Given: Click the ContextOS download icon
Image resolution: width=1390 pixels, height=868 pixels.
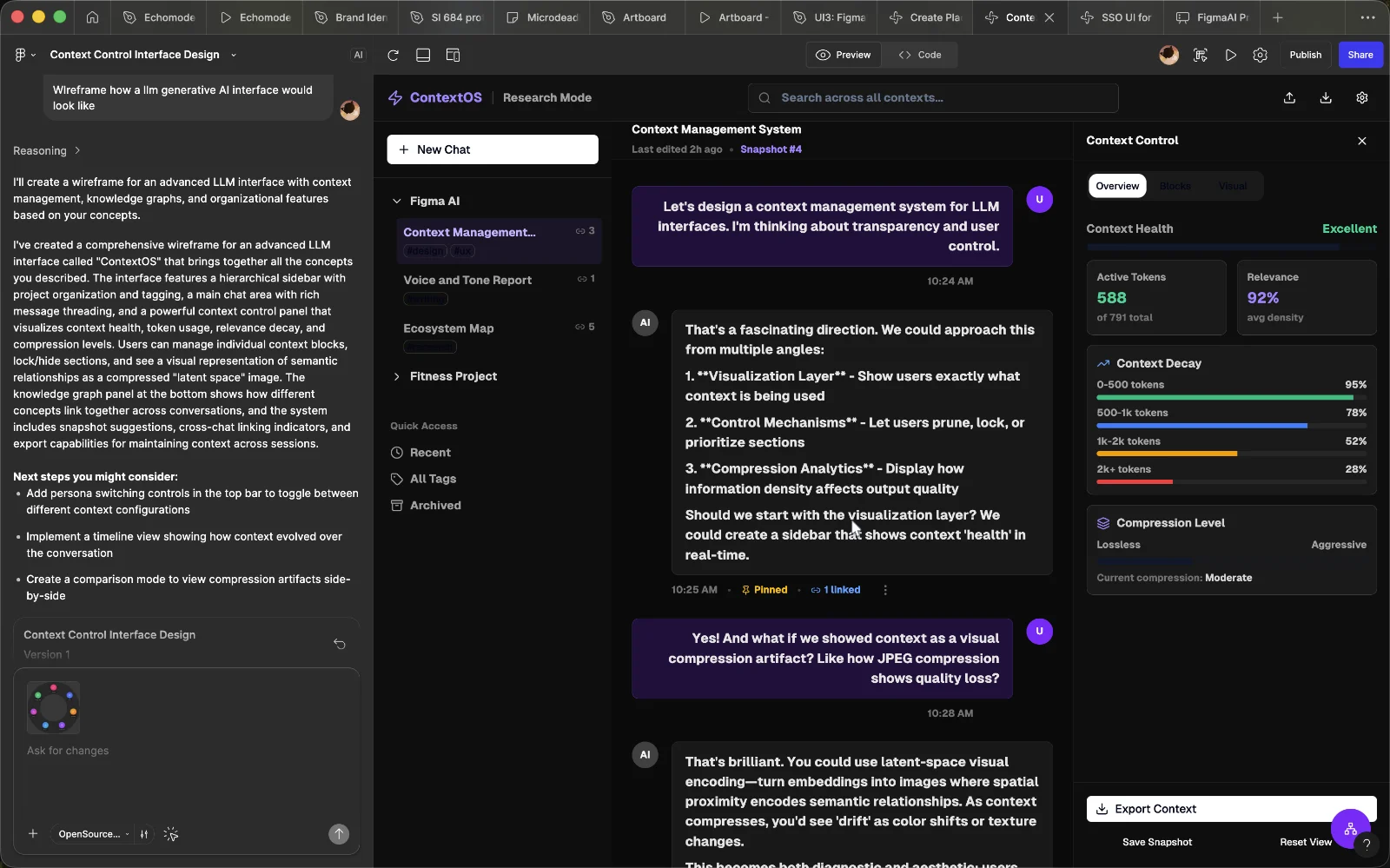Looking at the screenshot, I should [x=1326, y=98].
